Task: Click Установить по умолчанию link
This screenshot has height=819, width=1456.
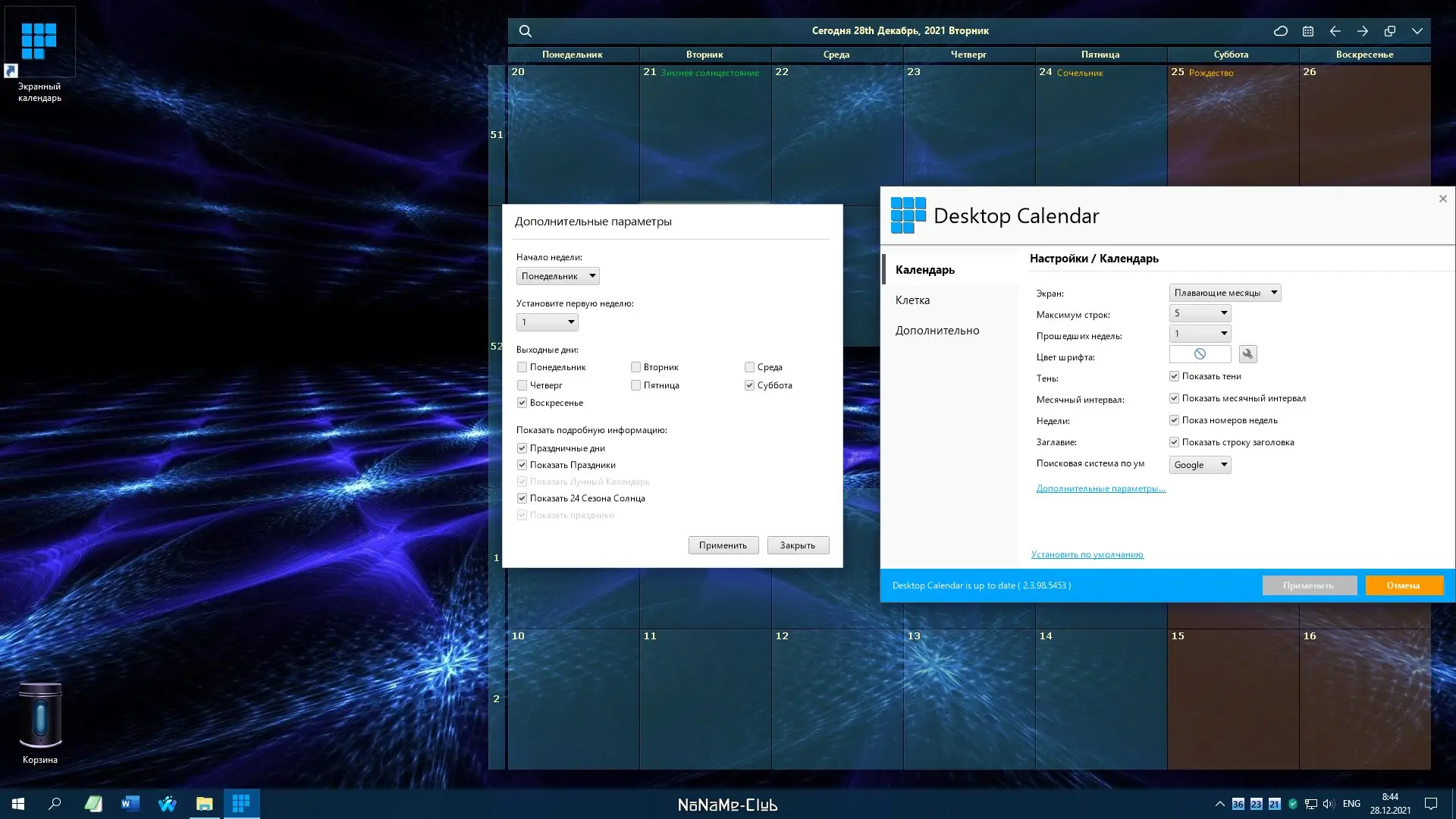Action: [x=1087, y=554]
